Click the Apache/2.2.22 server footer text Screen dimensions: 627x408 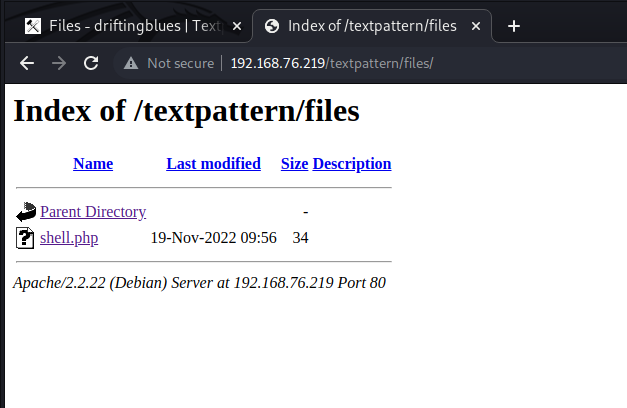199,283
